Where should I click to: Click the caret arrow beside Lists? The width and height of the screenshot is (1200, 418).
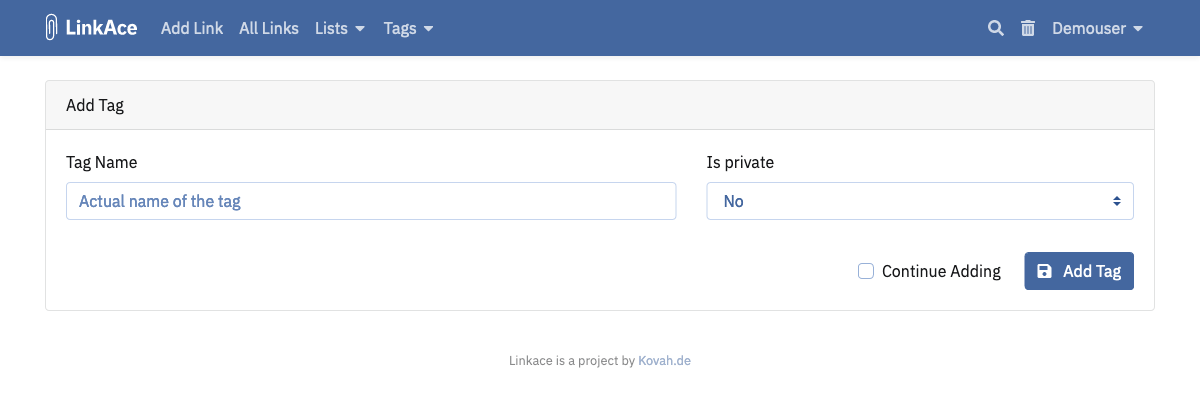click(x=360, y=29)
